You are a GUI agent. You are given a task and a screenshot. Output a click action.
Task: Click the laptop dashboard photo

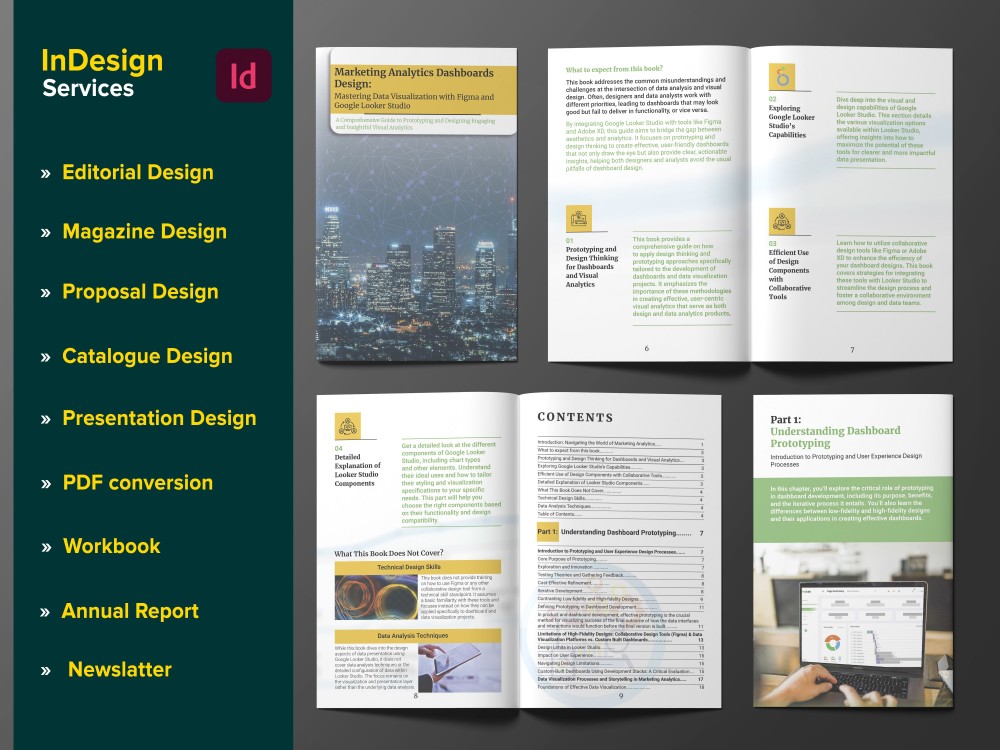click(853, 624)
